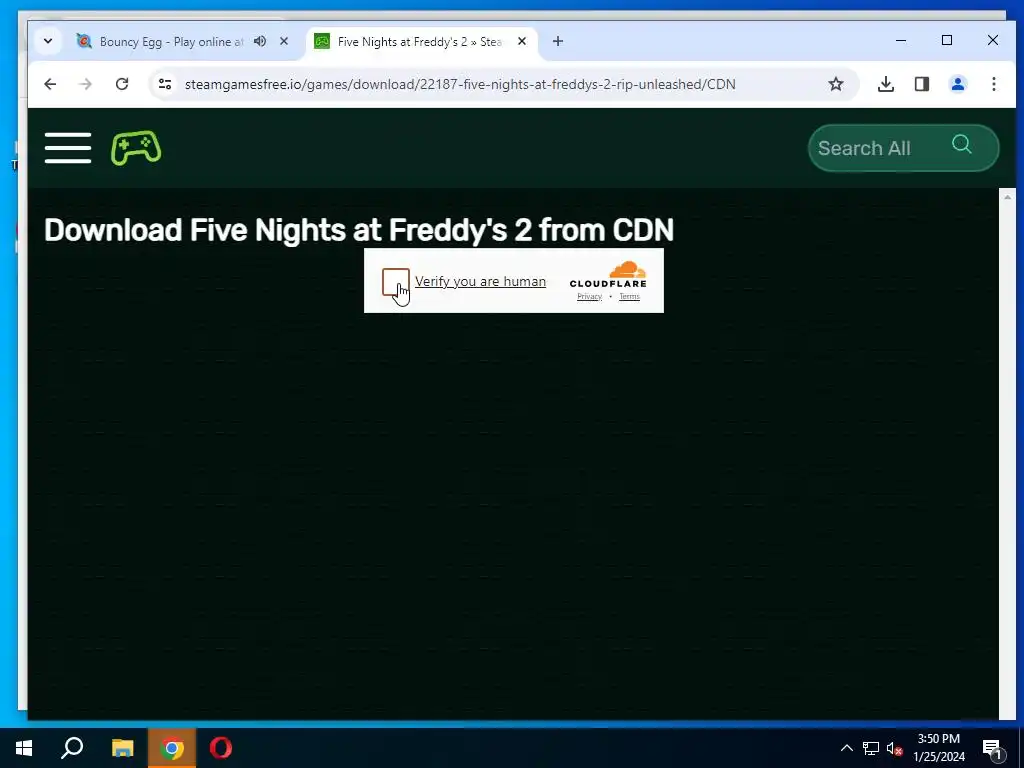Screen dimensions: 1024x768
Task: Open the Chrome three-dot menu
Action: [x=994, y=84]
